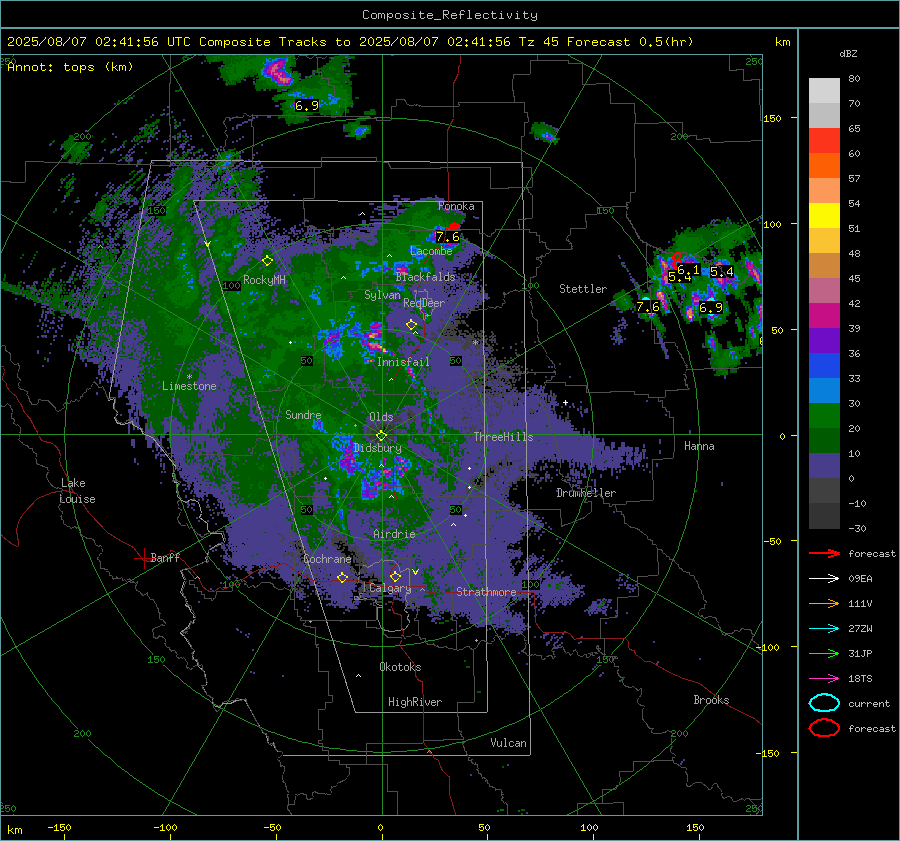Image resolution: width=900 pixels, height=841 pixels.
Task: Click the red cross marker at Banff
Action: click(143, 558)
